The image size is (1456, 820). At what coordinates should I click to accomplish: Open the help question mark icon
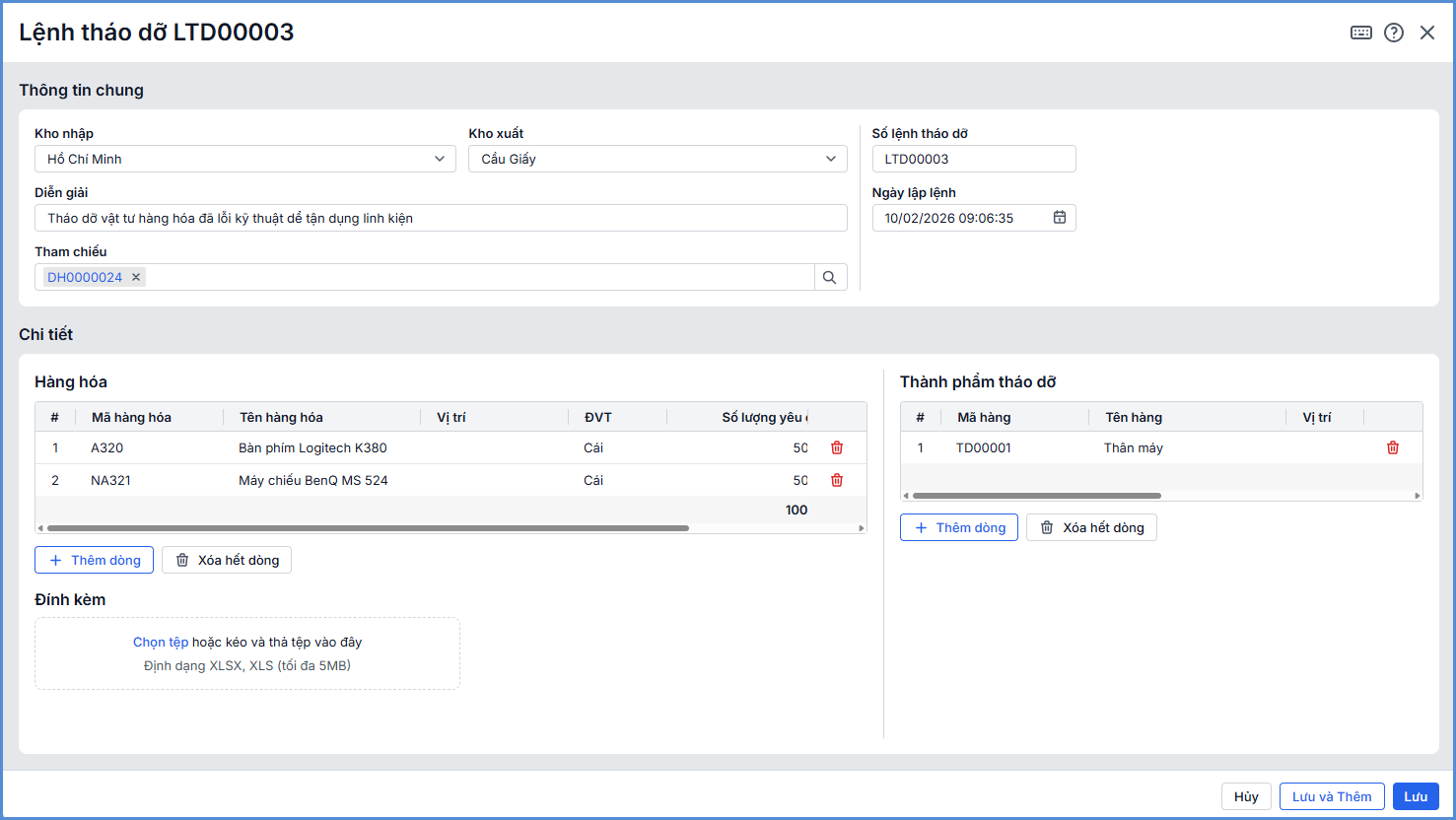[1393, 33]
